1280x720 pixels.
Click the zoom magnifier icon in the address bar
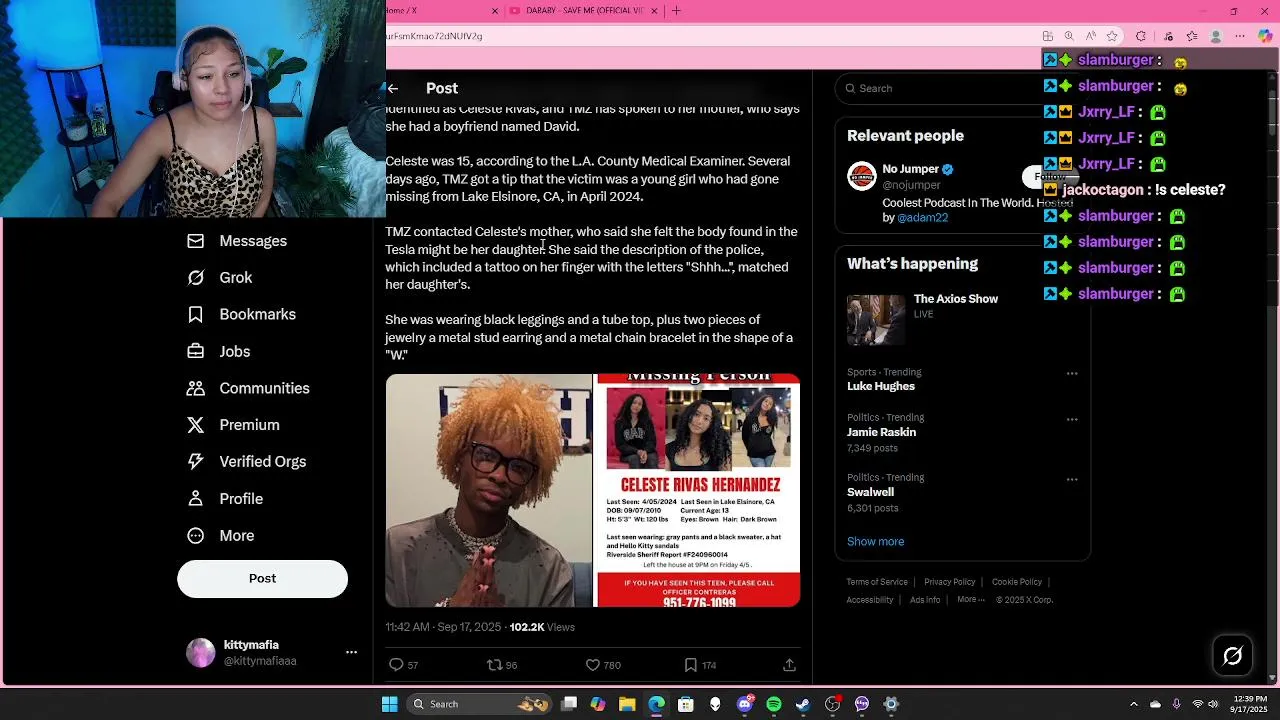click(x=1069, y=36)
